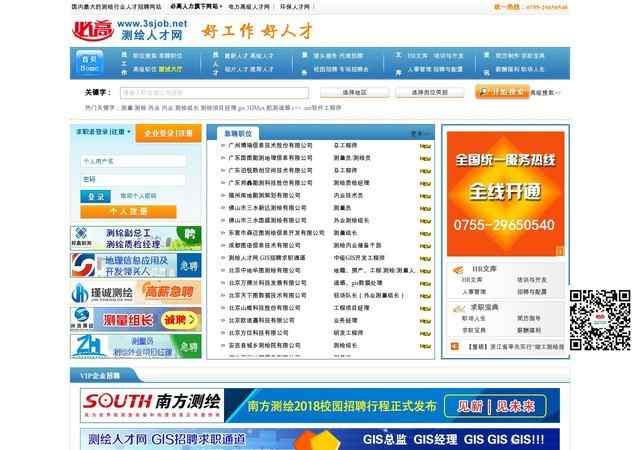Click the 好工作 好人才 slogan graphic
The image size is (640, 450).
click(x=258, y=31)
